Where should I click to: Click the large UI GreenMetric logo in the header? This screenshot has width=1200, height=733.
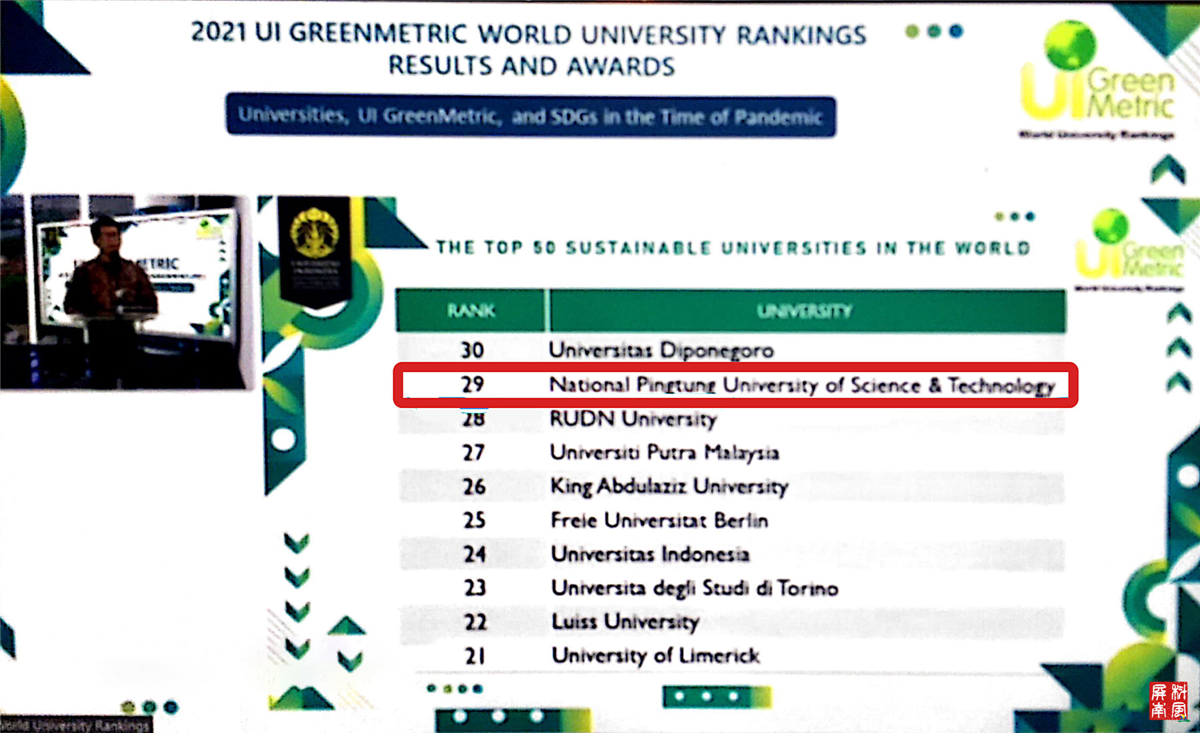[x=1096, y=82]
